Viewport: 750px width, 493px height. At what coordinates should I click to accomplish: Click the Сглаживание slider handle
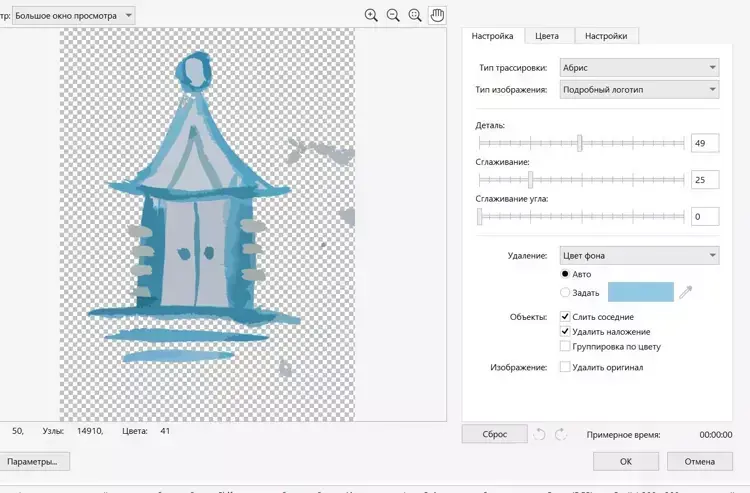pos(530,180)
